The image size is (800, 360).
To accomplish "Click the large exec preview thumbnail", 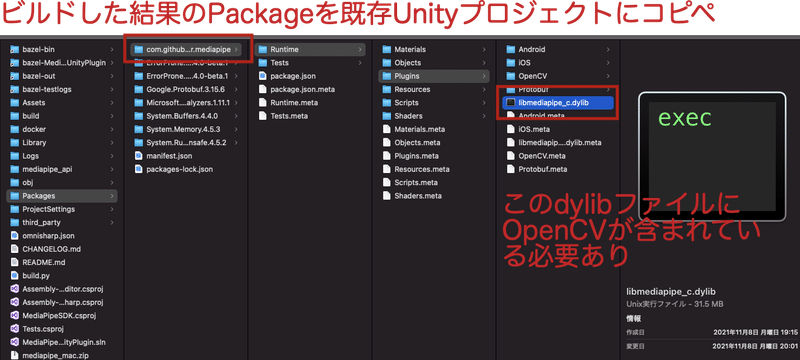I will pos(712,157).
